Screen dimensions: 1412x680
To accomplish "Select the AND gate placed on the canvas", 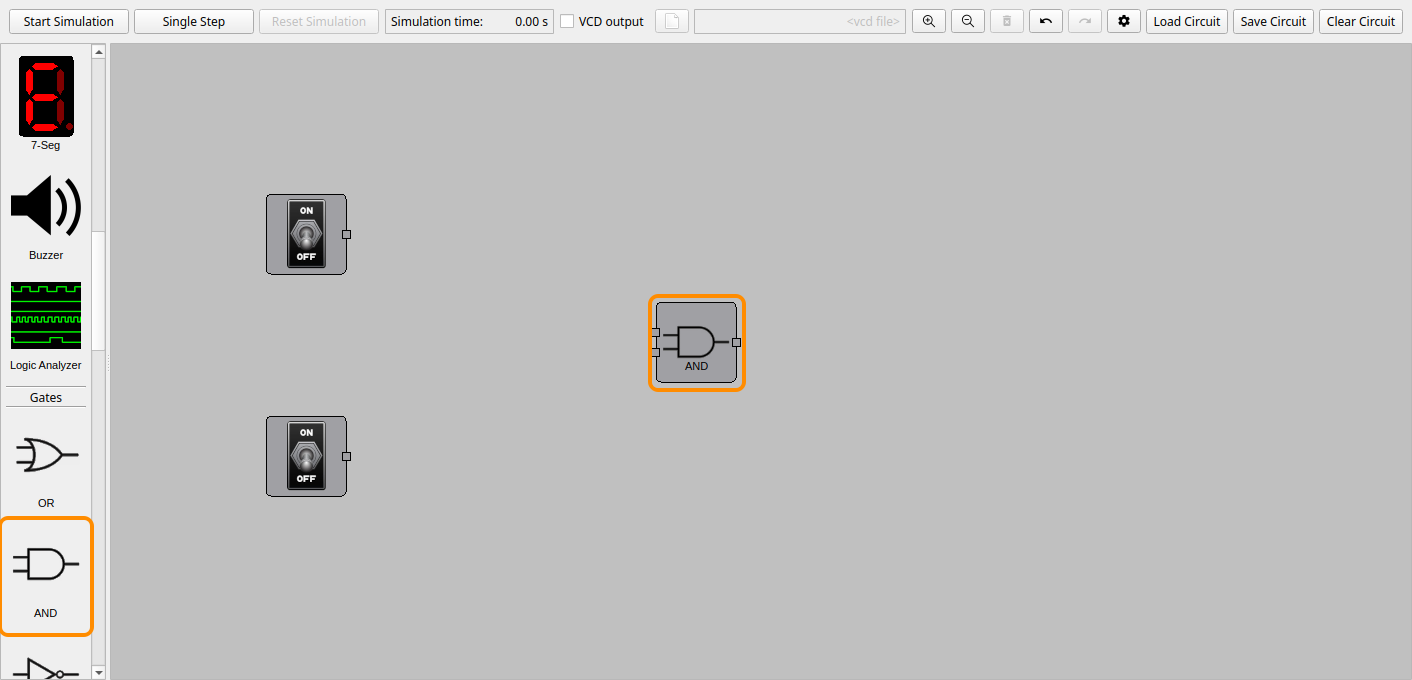I will tap(697, 343).
